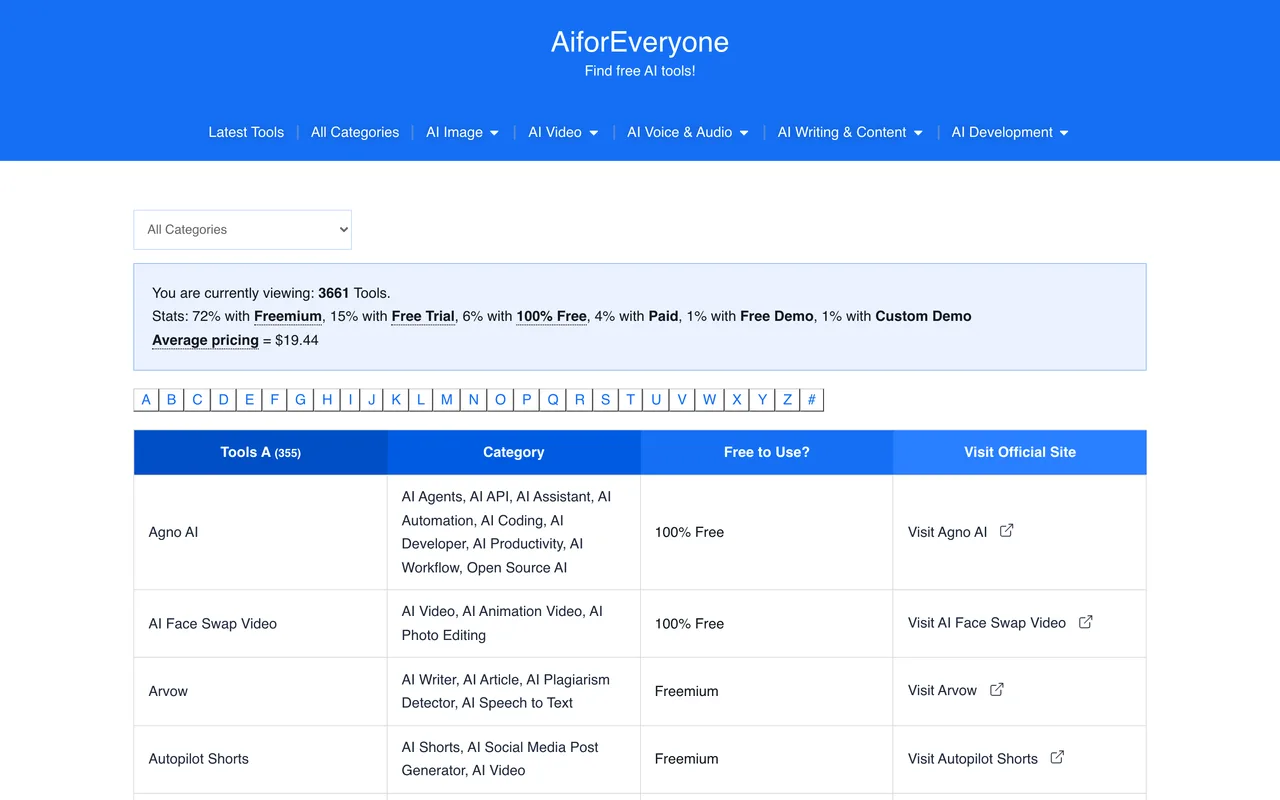Open Latest Tools in the navigation
The image size is (1280, 800).
tap(246, 132)
